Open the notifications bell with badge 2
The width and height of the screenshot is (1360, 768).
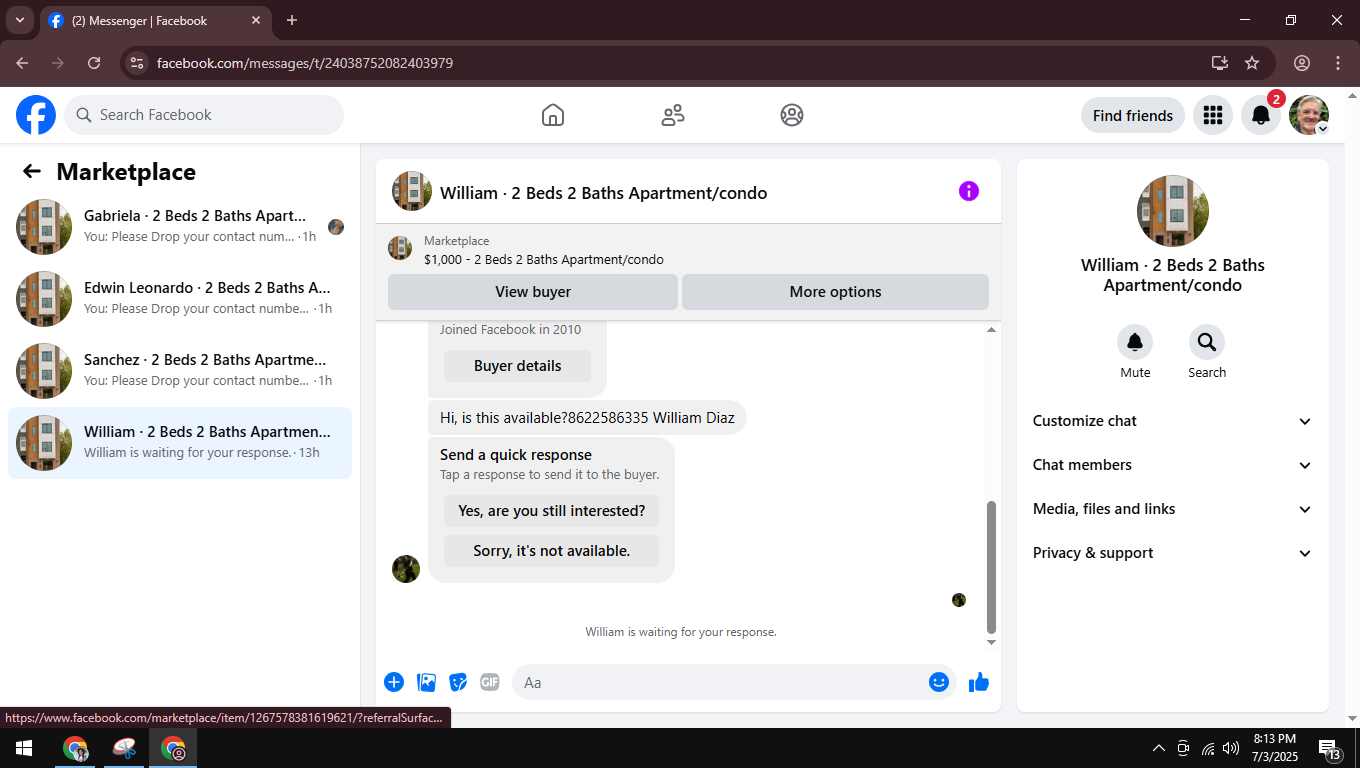pyautogui.click(x=1261, y=115)
